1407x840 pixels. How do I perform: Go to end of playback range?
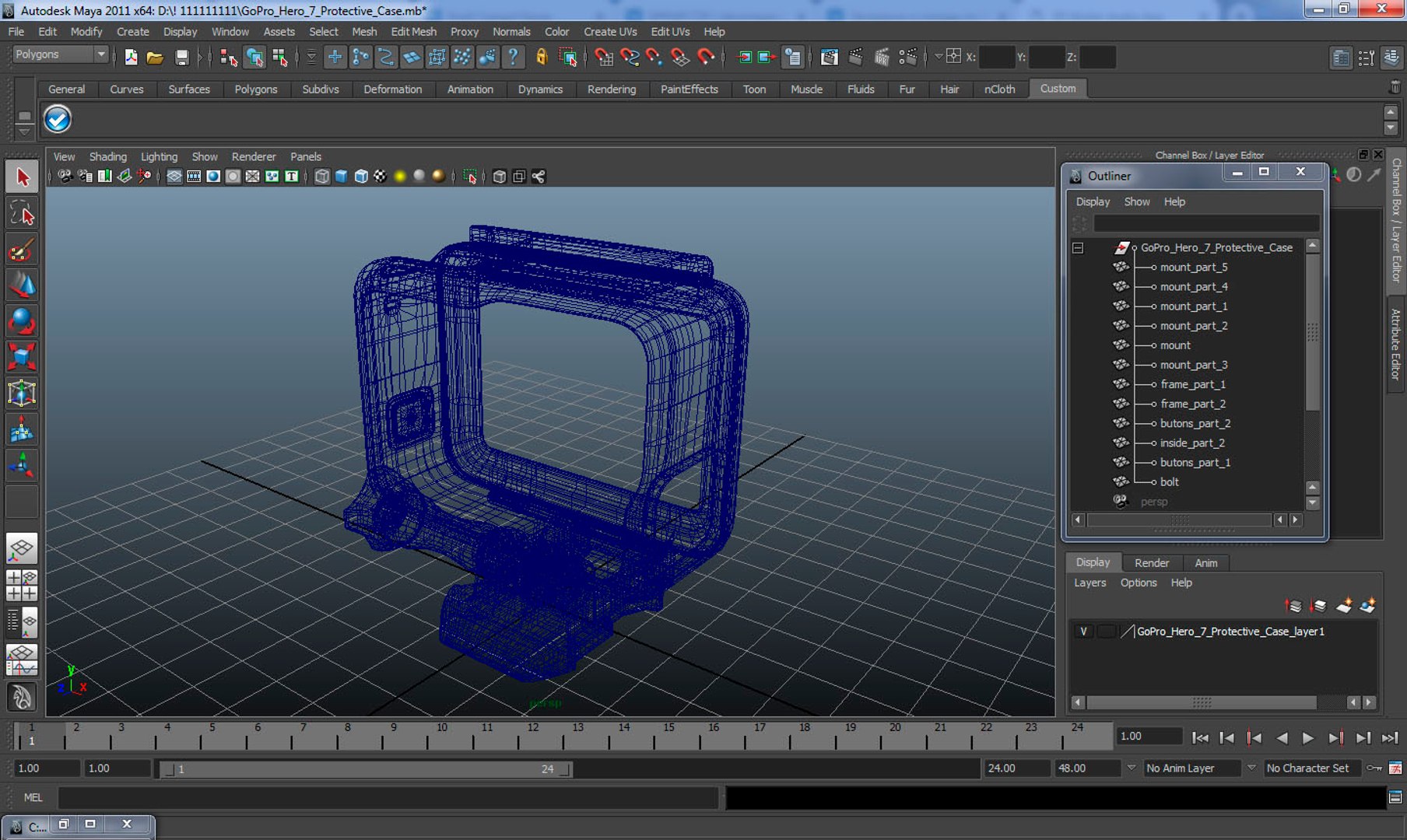(1389, 738)
